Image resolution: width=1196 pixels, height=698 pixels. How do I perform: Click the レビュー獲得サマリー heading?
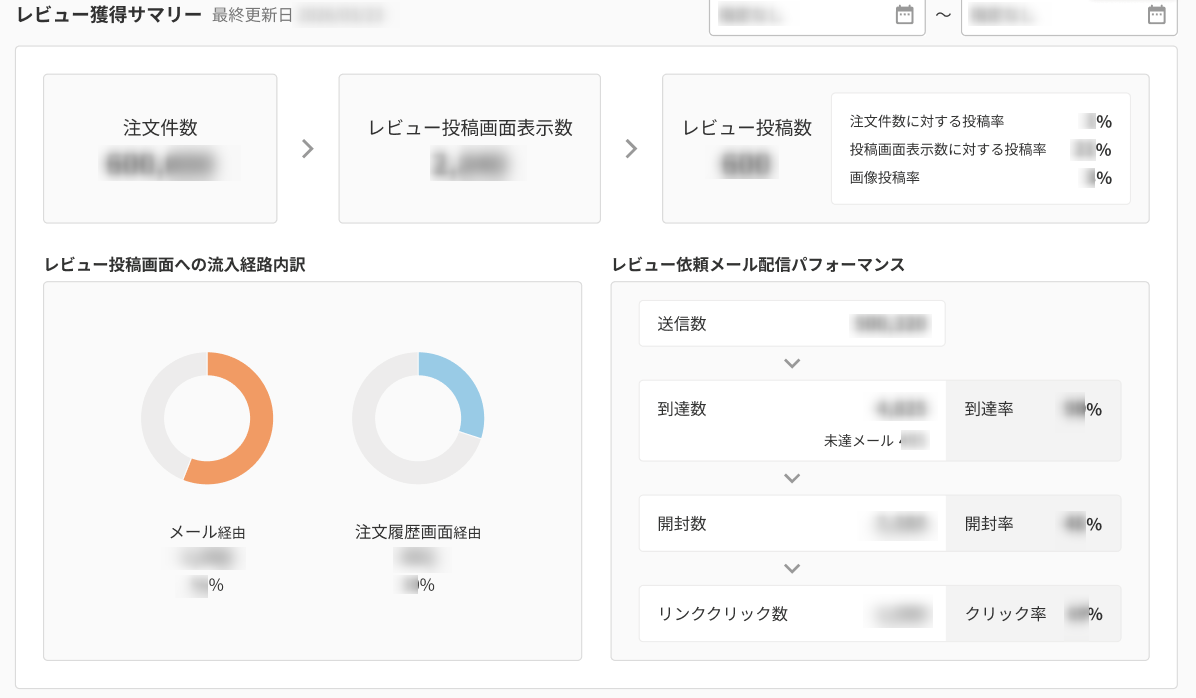109,14
